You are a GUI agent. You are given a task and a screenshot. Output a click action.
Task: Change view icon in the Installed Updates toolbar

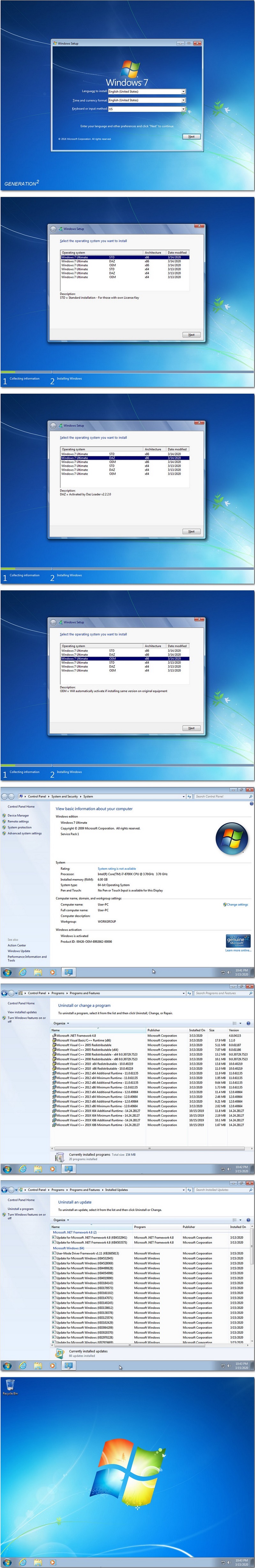[234, 1220]
